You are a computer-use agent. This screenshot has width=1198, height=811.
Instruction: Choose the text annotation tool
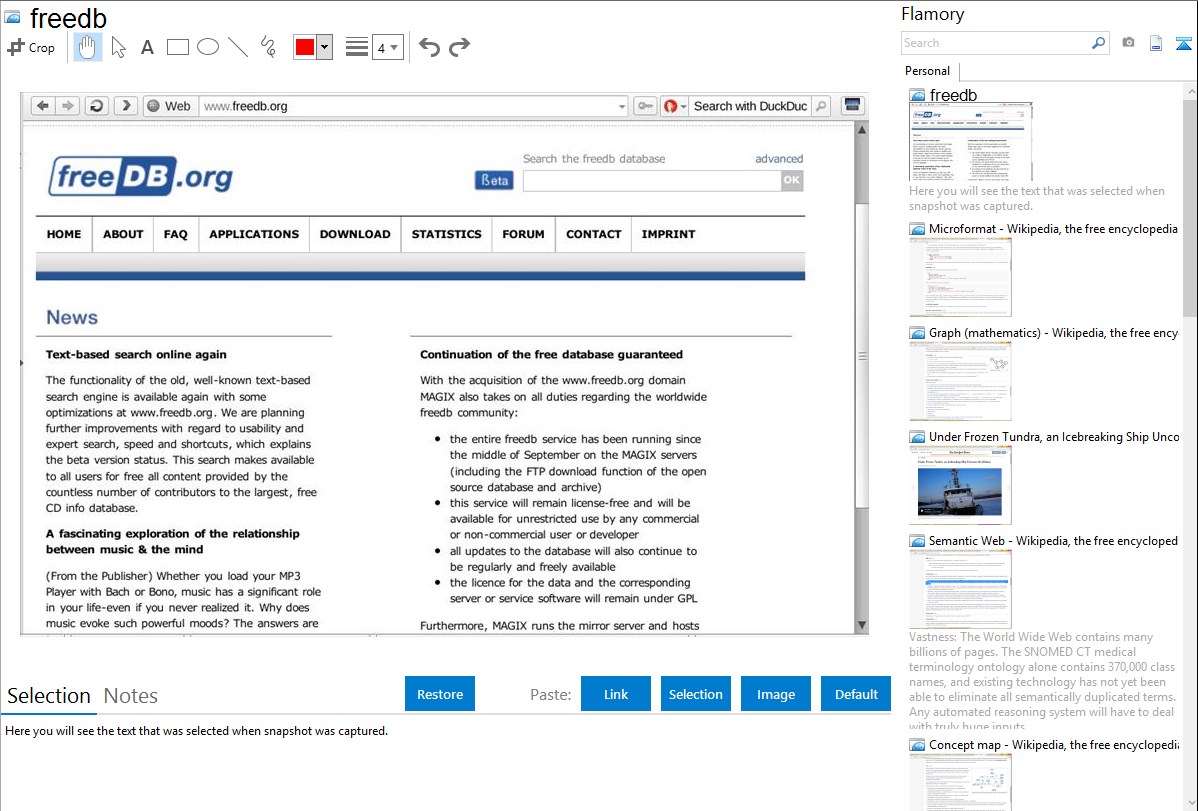click(147, 47)
